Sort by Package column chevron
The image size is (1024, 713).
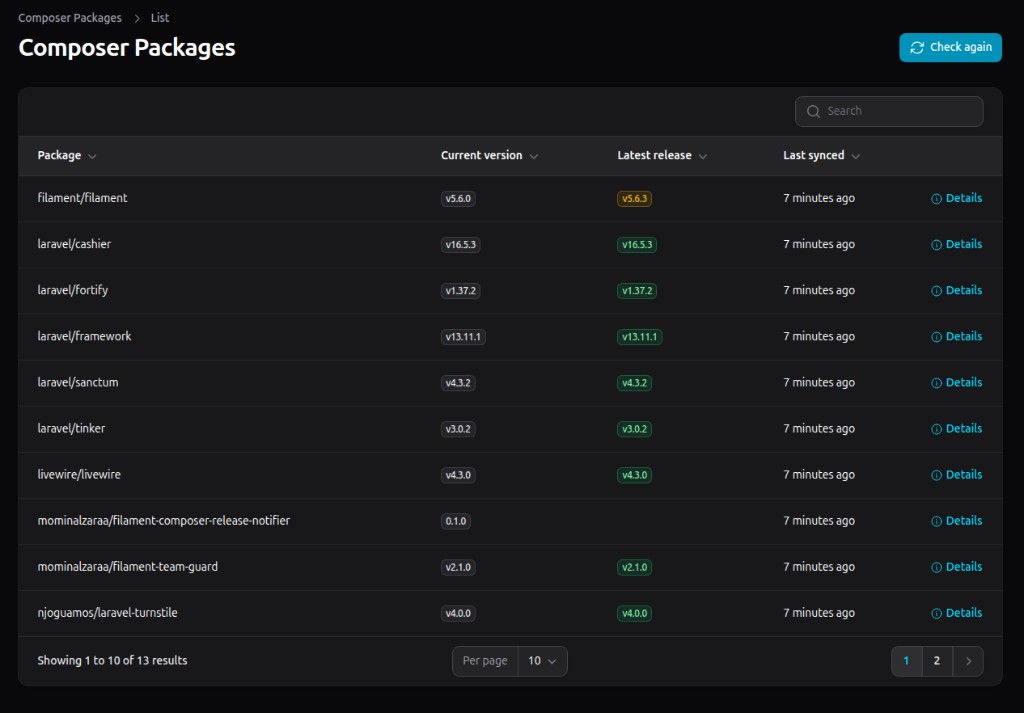pos(92,156)
